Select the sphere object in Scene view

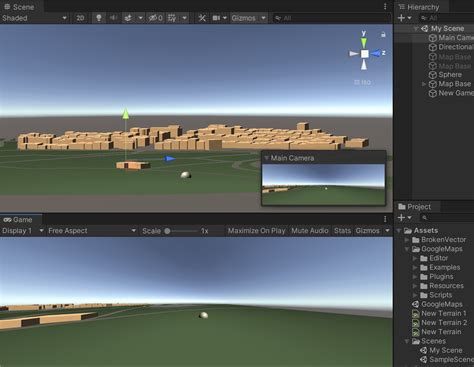point(186,175)
